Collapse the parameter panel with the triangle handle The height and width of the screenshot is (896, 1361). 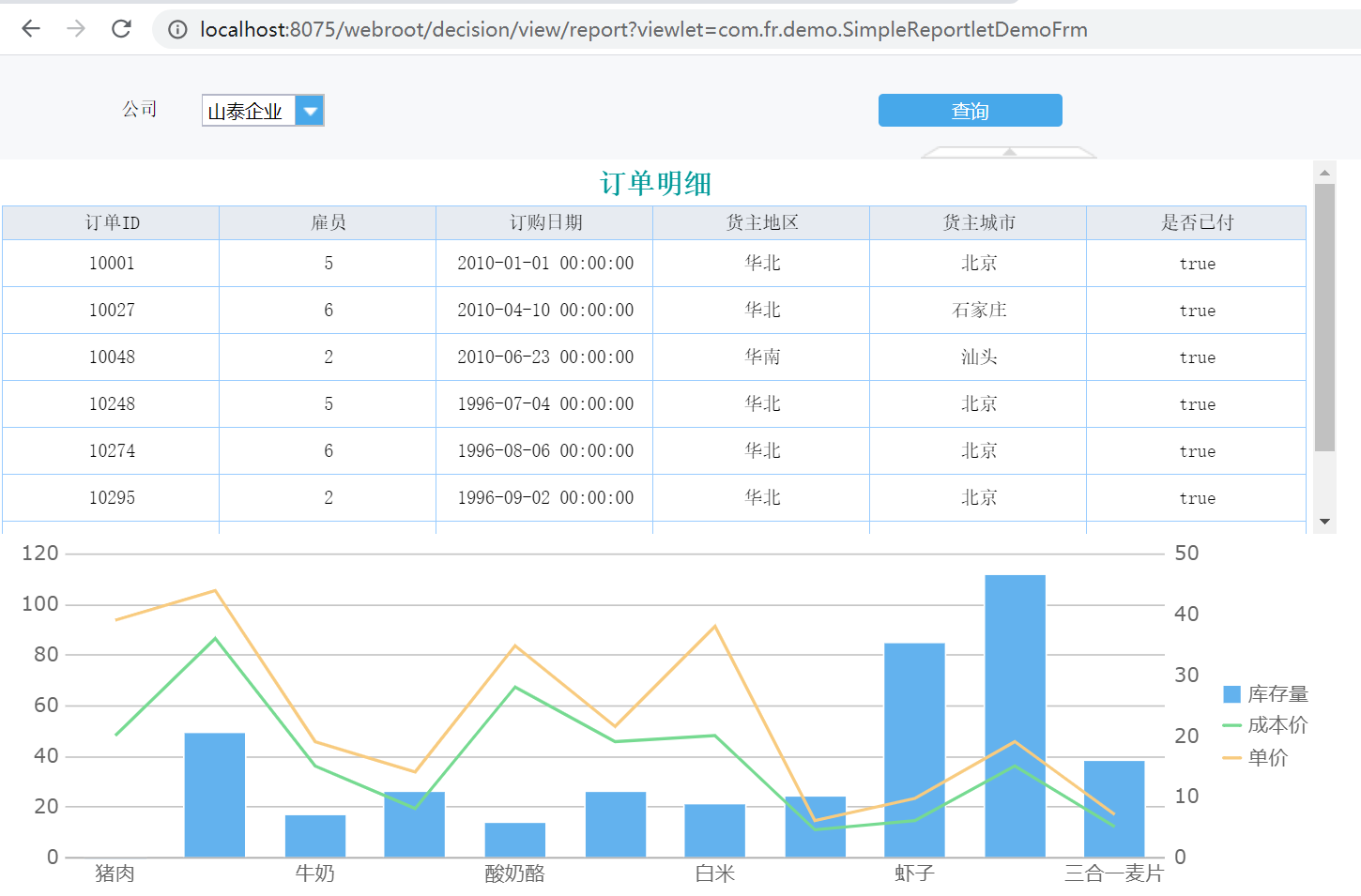[1010, 152]
